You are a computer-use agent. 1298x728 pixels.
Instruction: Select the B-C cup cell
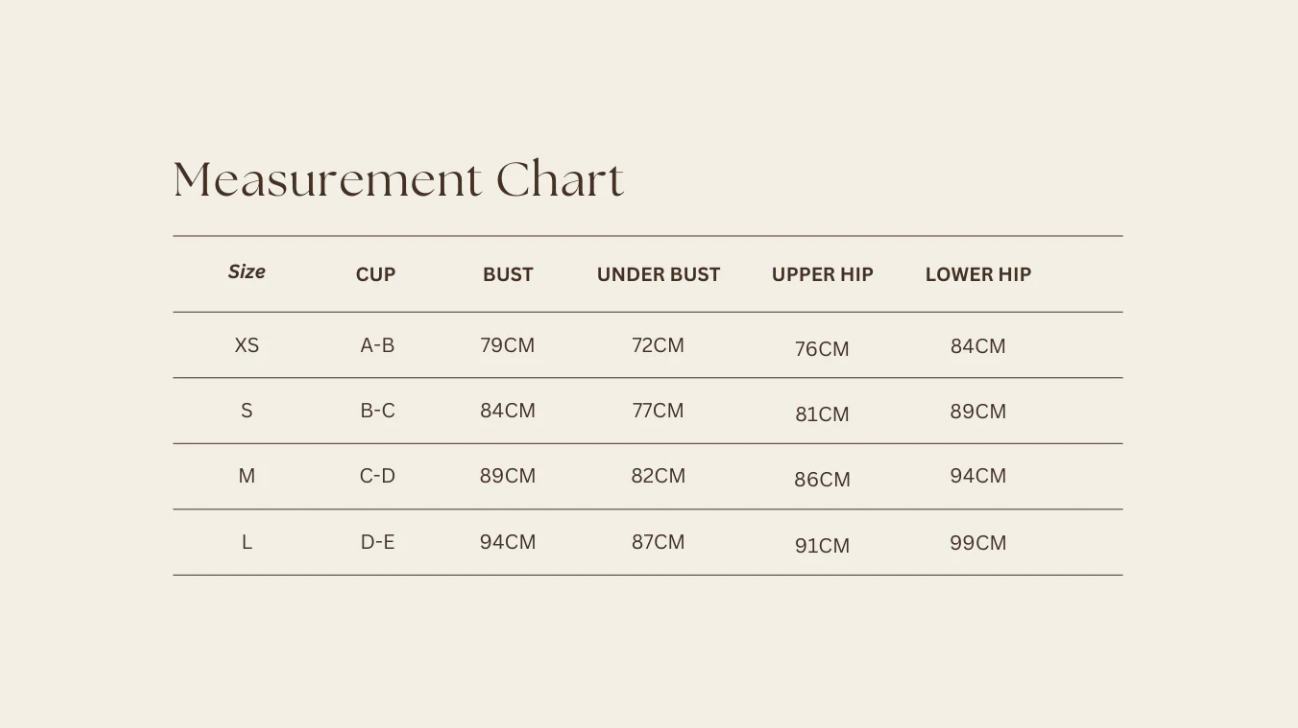coord(377,411)
